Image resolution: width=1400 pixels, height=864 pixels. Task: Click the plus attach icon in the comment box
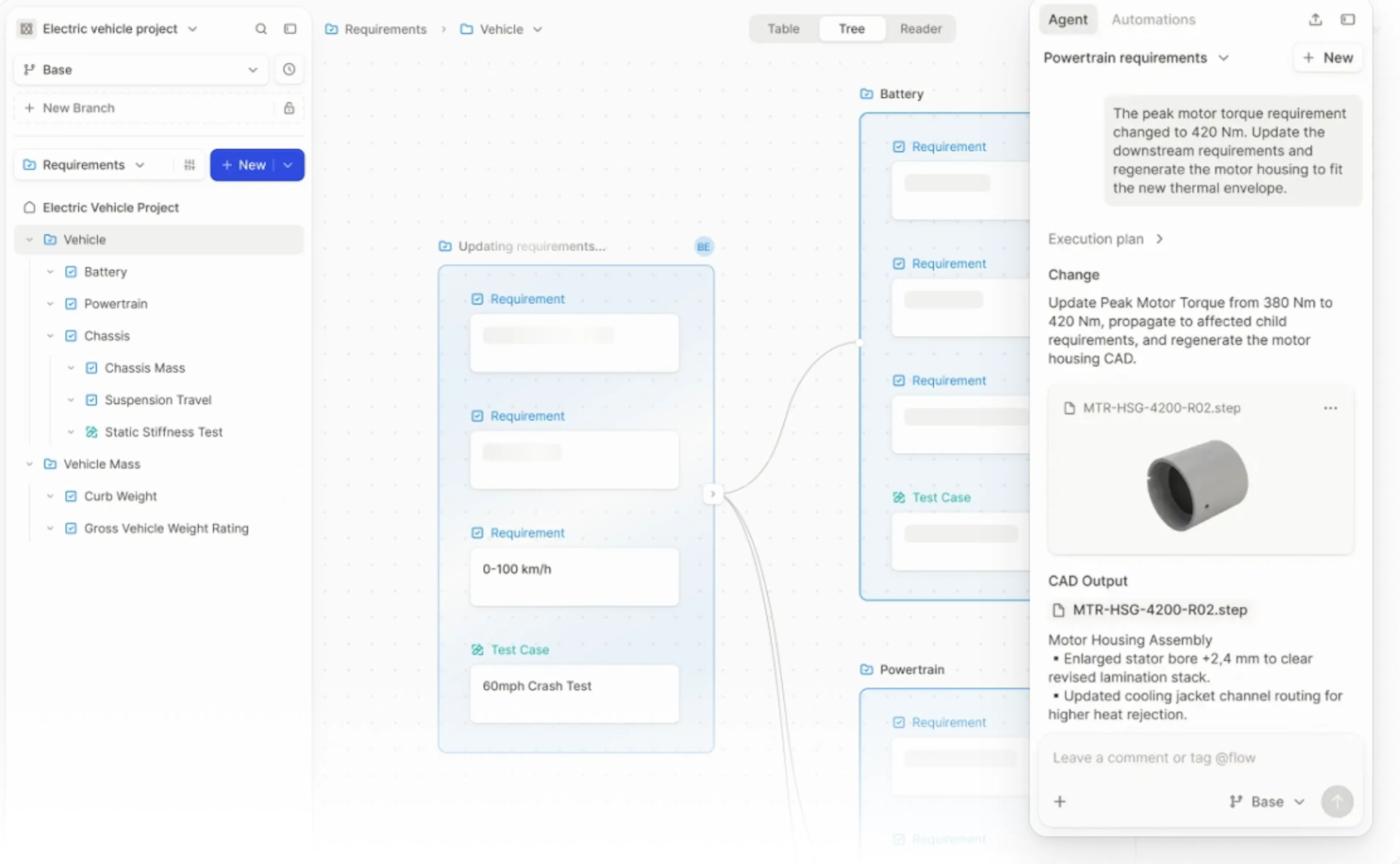[1059, 801]
